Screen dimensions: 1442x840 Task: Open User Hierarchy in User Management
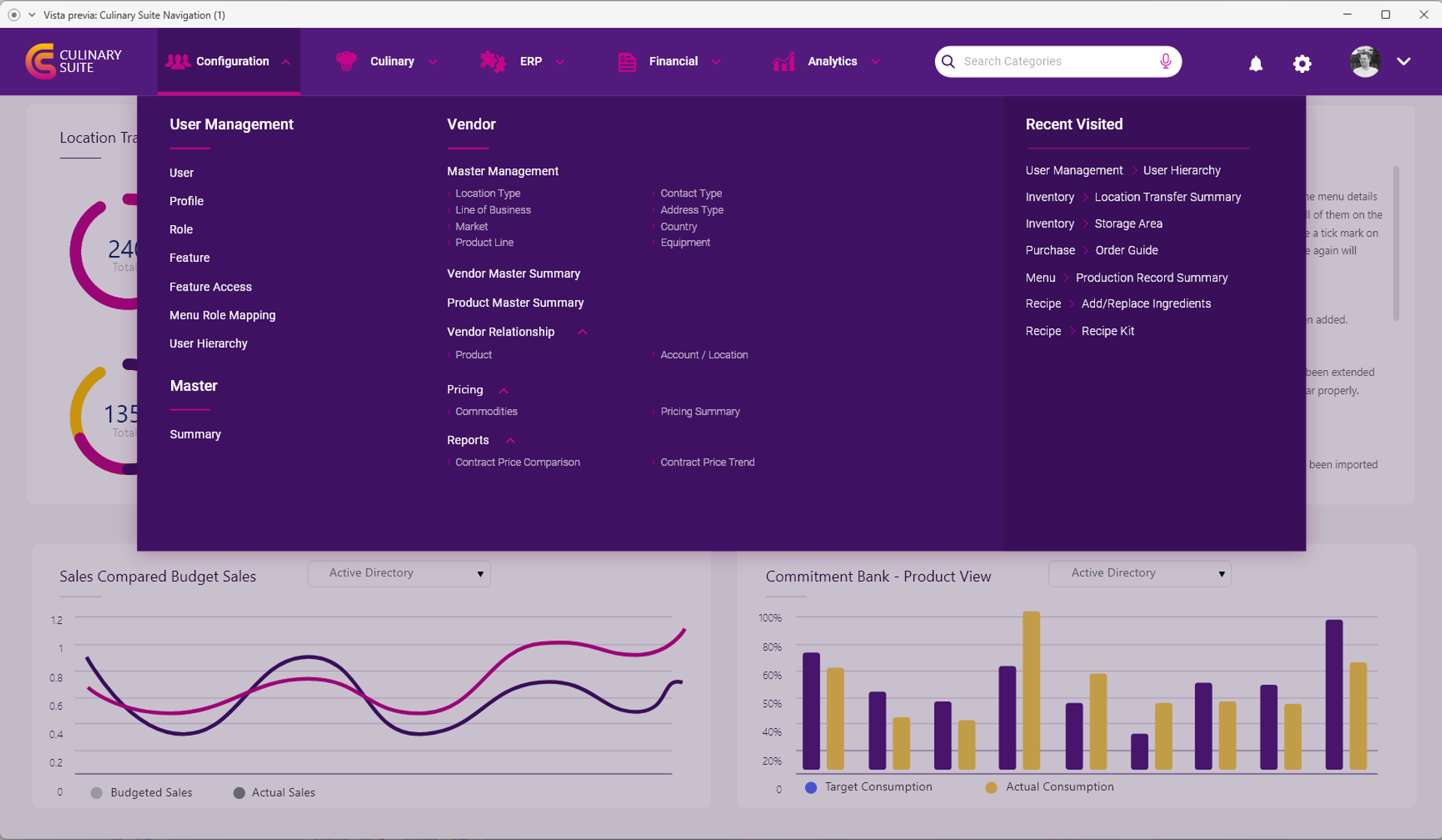[x=208, y=344]
